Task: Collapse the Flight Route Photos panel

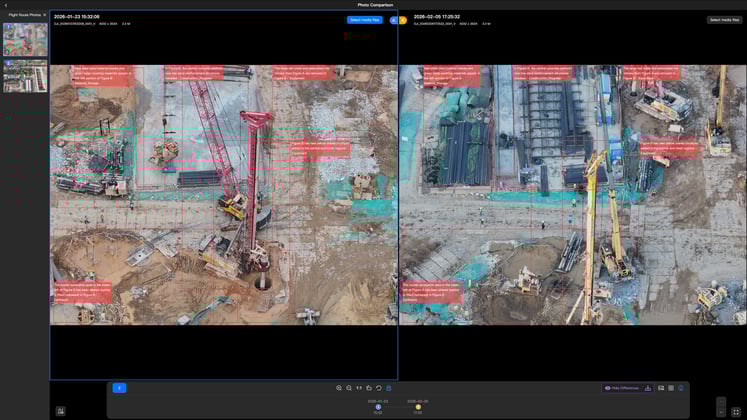Action: (x=44, y=14)
